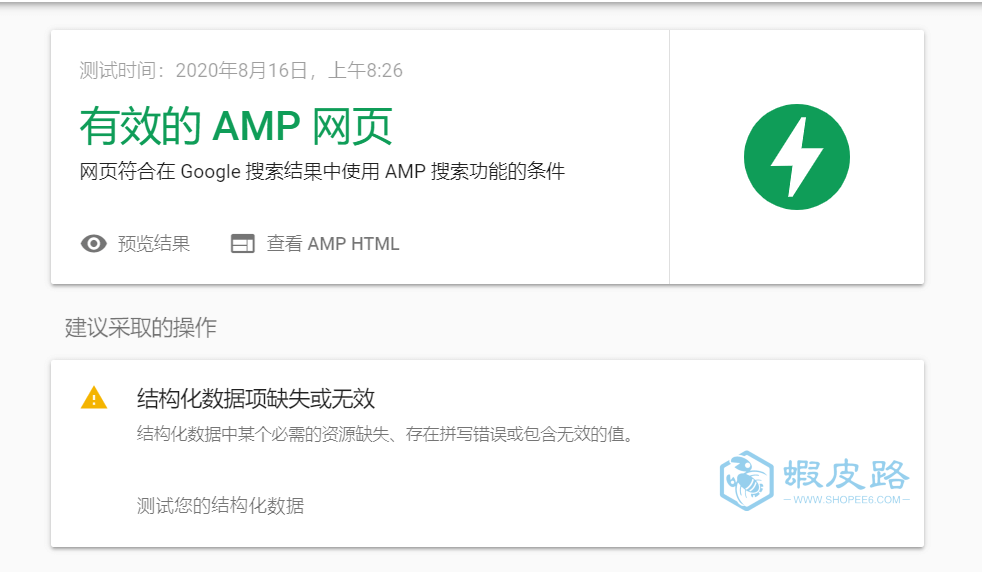Click the eye preview icon
Screen dimensions: 982x572
click(93, 244)
